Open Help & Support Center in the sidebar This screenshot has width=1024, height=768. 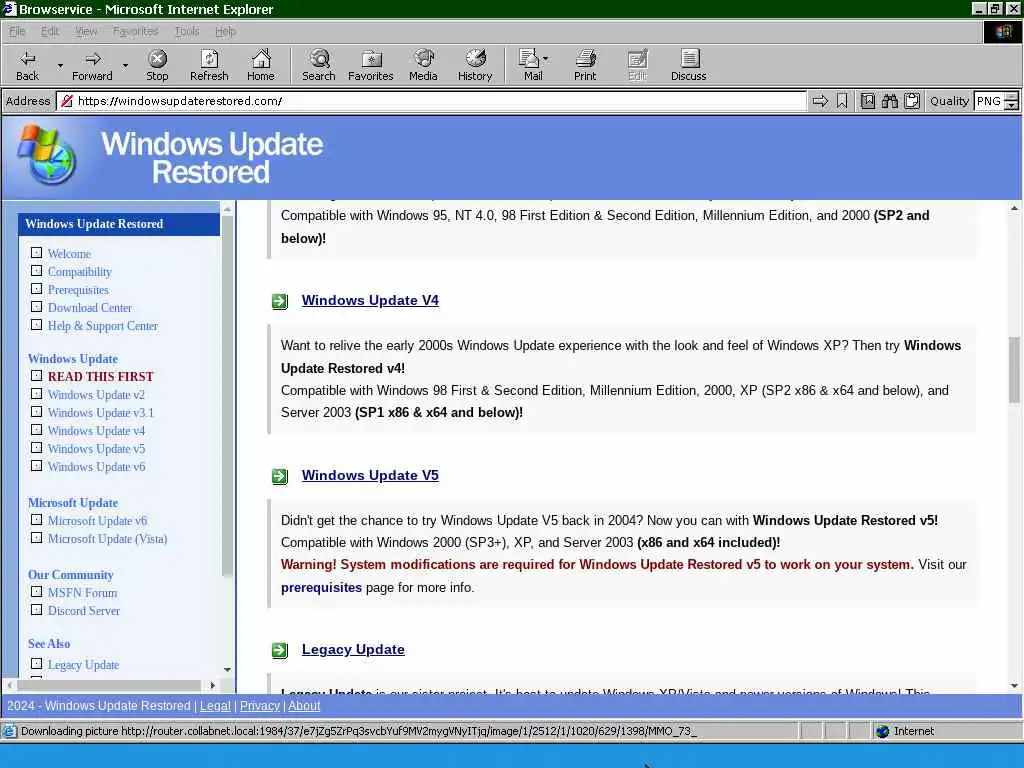[103, 326]
